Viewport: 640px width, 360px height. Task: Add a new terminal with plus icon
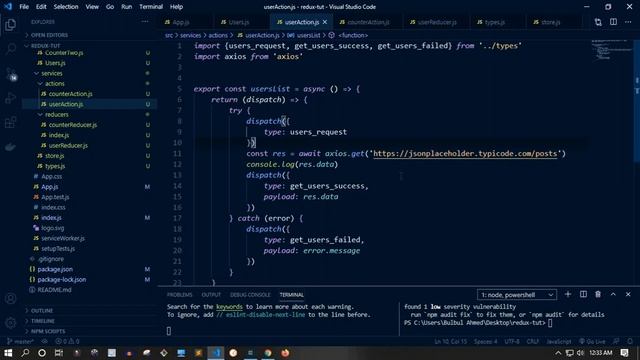tap(568, 294)
